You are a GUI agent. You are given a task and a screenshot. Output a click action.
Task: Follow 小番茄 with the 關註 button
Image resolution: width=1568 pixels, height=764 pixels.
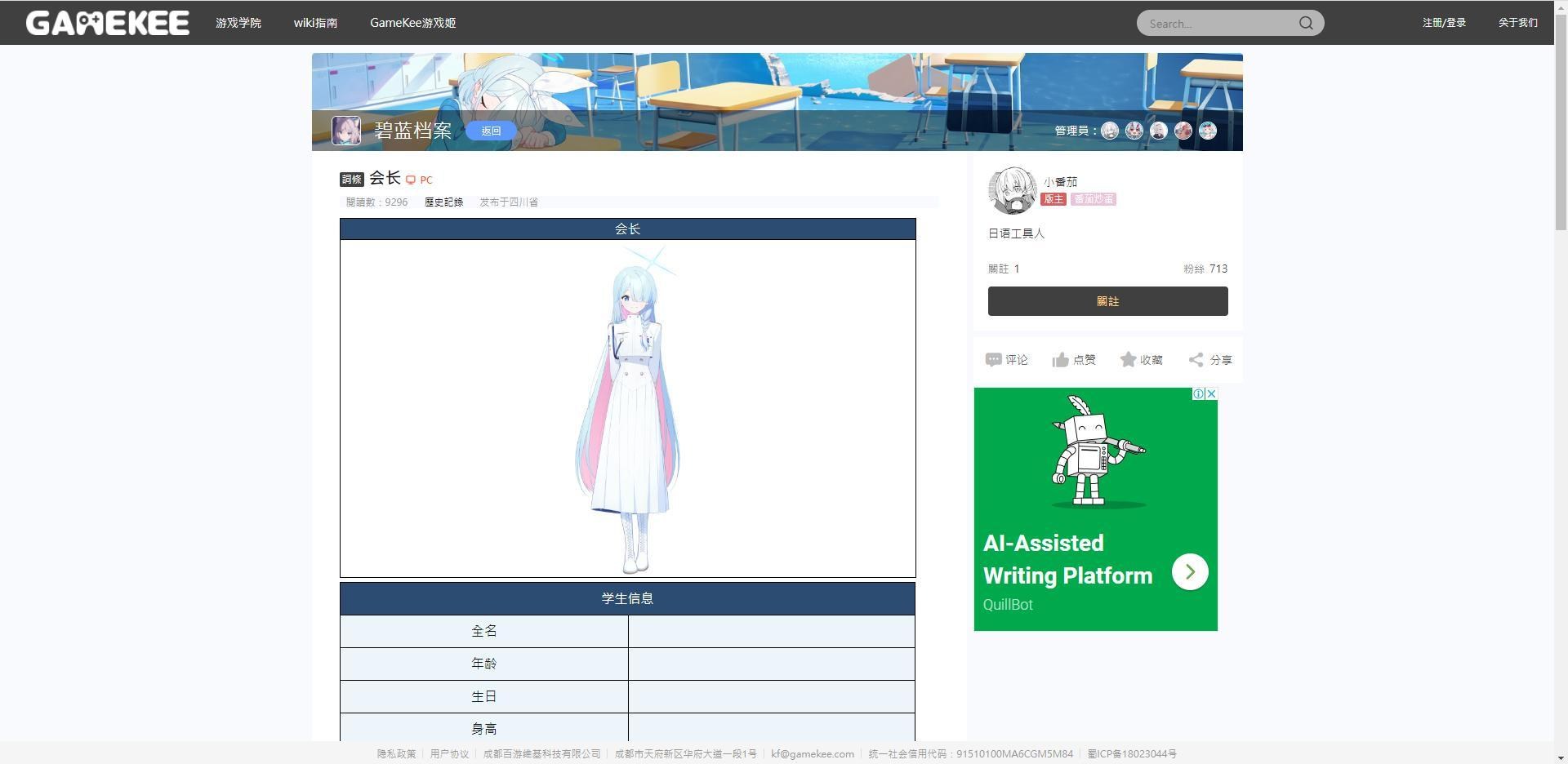[1107, 300]
